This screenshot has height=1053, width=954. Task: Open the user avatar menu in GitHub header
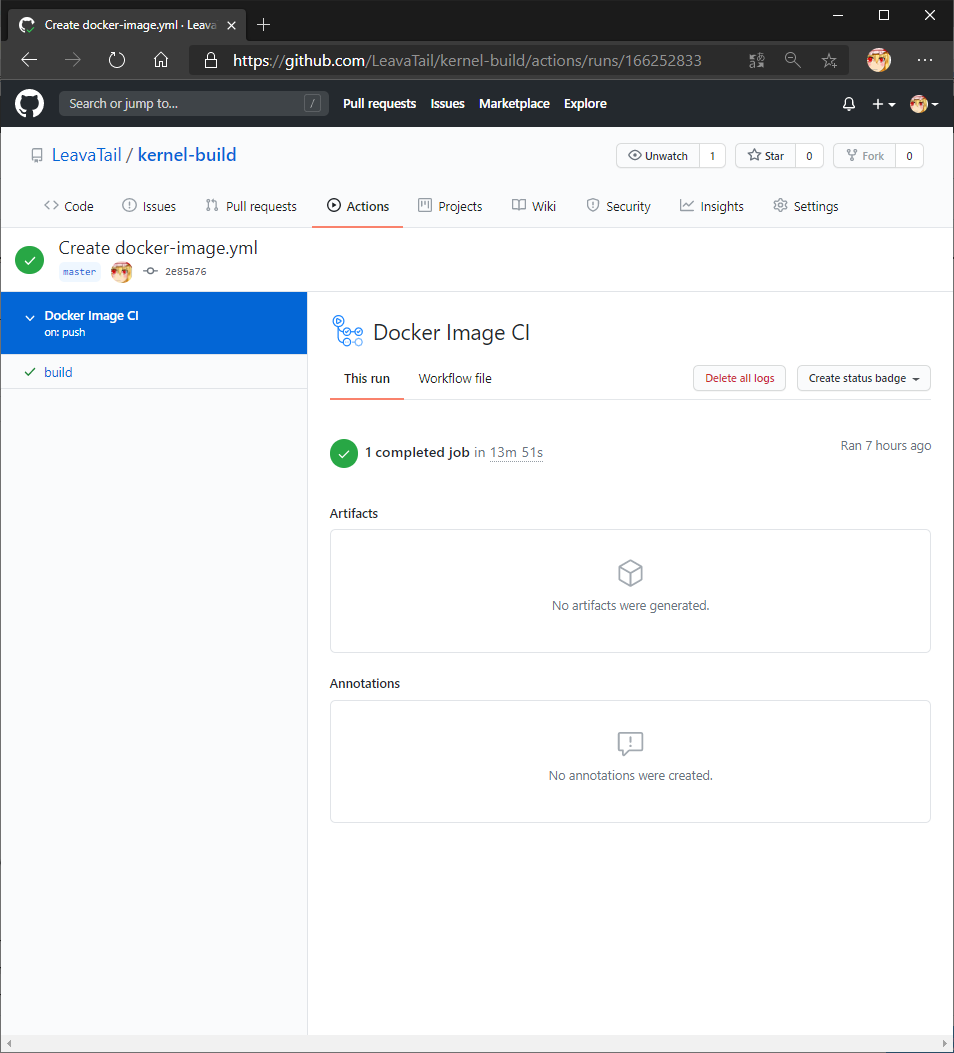click(x=924, y=104)
